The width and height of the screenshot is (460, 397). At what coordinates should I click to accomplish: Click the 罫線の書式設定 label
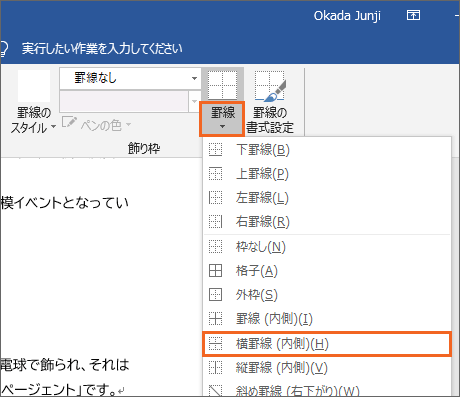click(270, 120)
